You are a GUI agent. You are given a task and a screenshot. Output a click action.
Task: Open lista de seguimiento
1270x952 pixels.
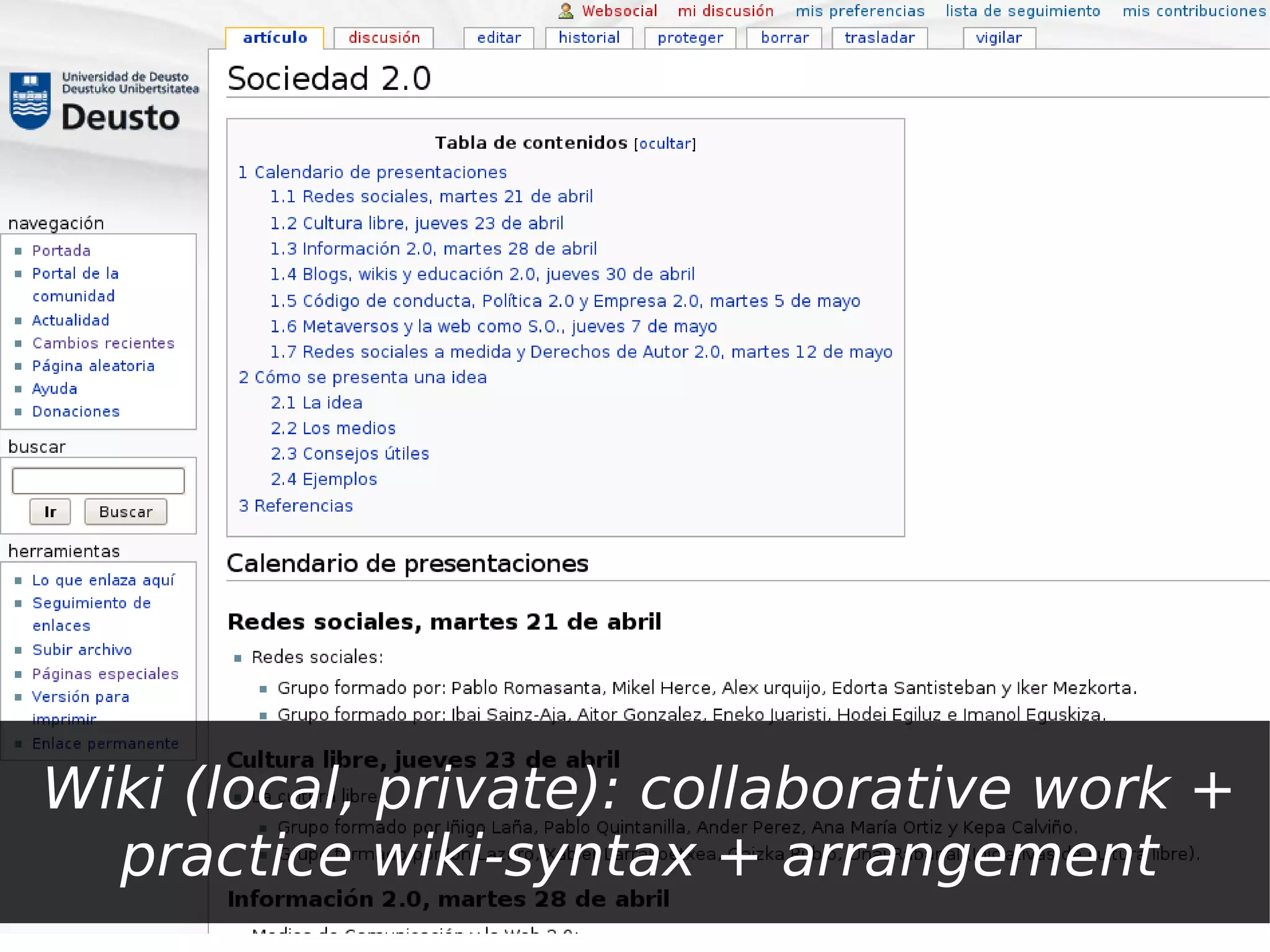[1023, 11]
